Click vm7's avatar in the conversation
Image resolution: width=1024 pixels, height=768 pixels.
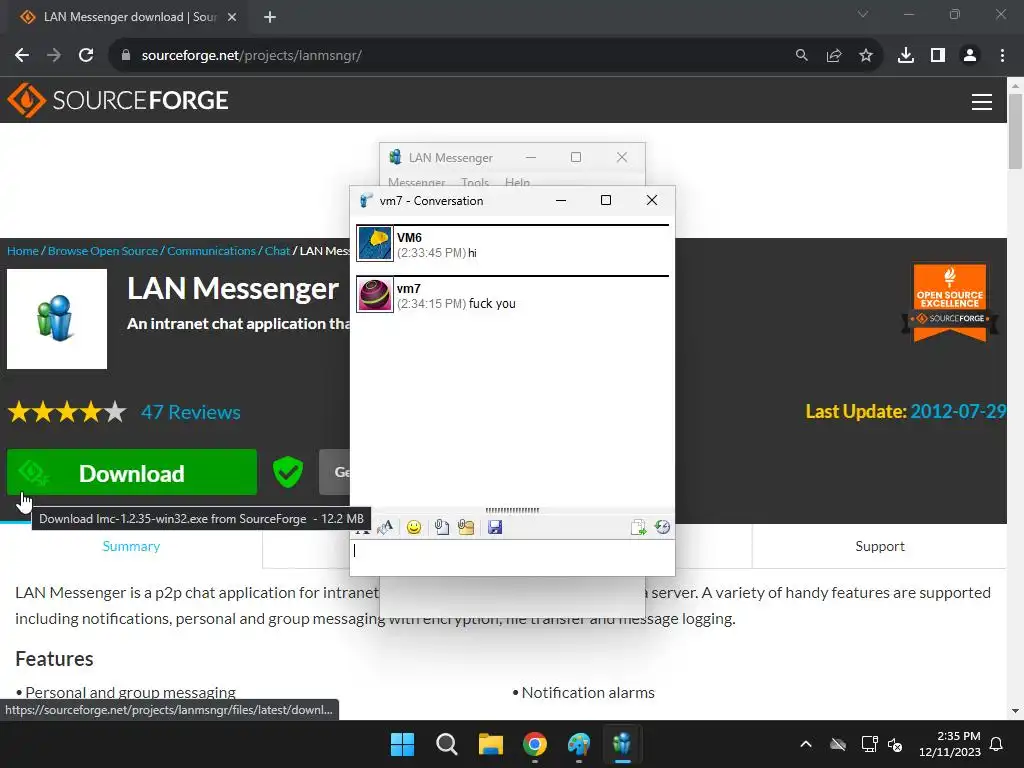tap(375, 295)
